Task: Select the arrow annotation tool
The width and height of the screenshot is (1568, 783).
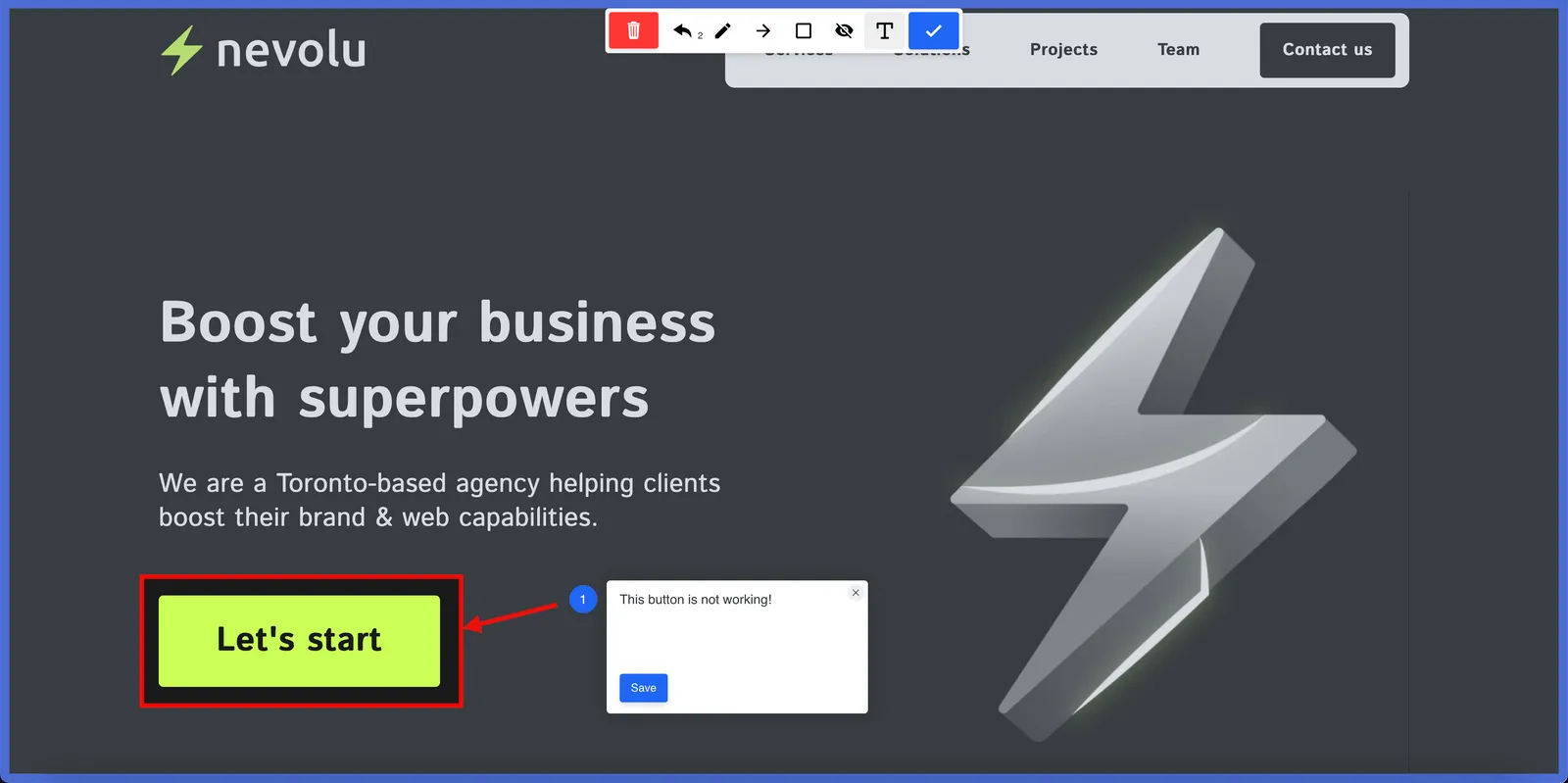Action: point(763,31)
